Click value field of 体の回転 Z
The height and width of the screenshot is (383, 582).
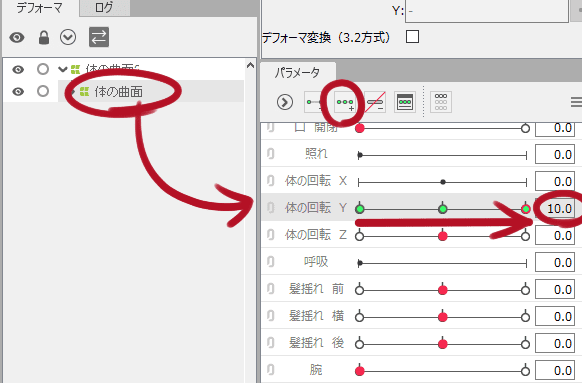pyautogui.click(x=555, y=236)
